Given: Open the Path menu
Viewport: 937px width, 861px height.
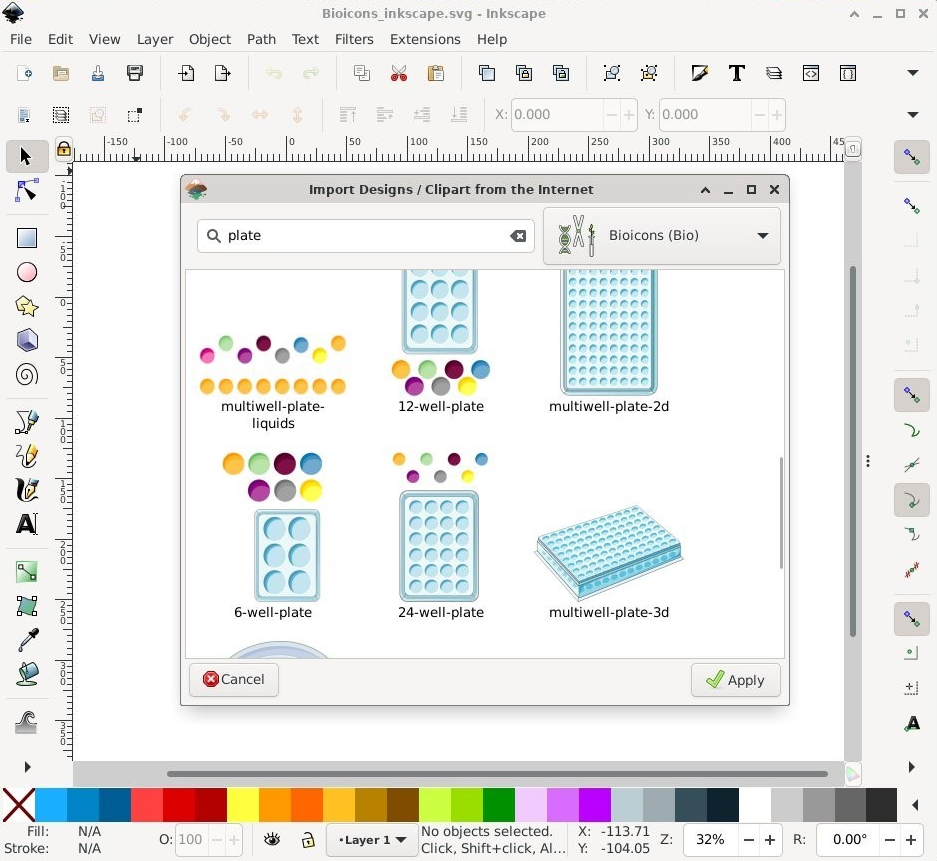Looking at the screenshot, I should (x=262, y=39).
